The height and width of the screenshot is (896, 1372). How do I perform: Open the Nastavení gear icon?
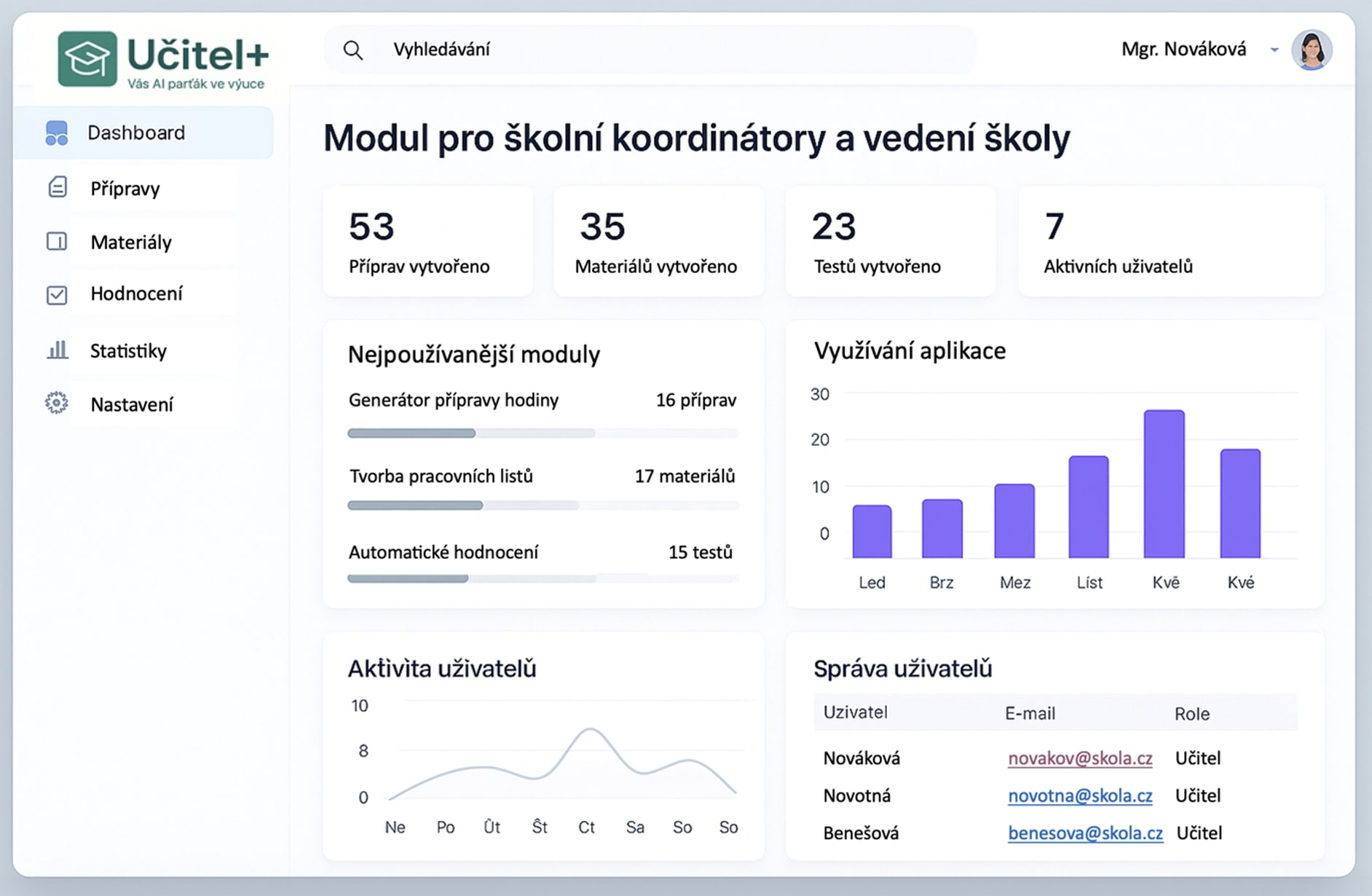[57, 403]
